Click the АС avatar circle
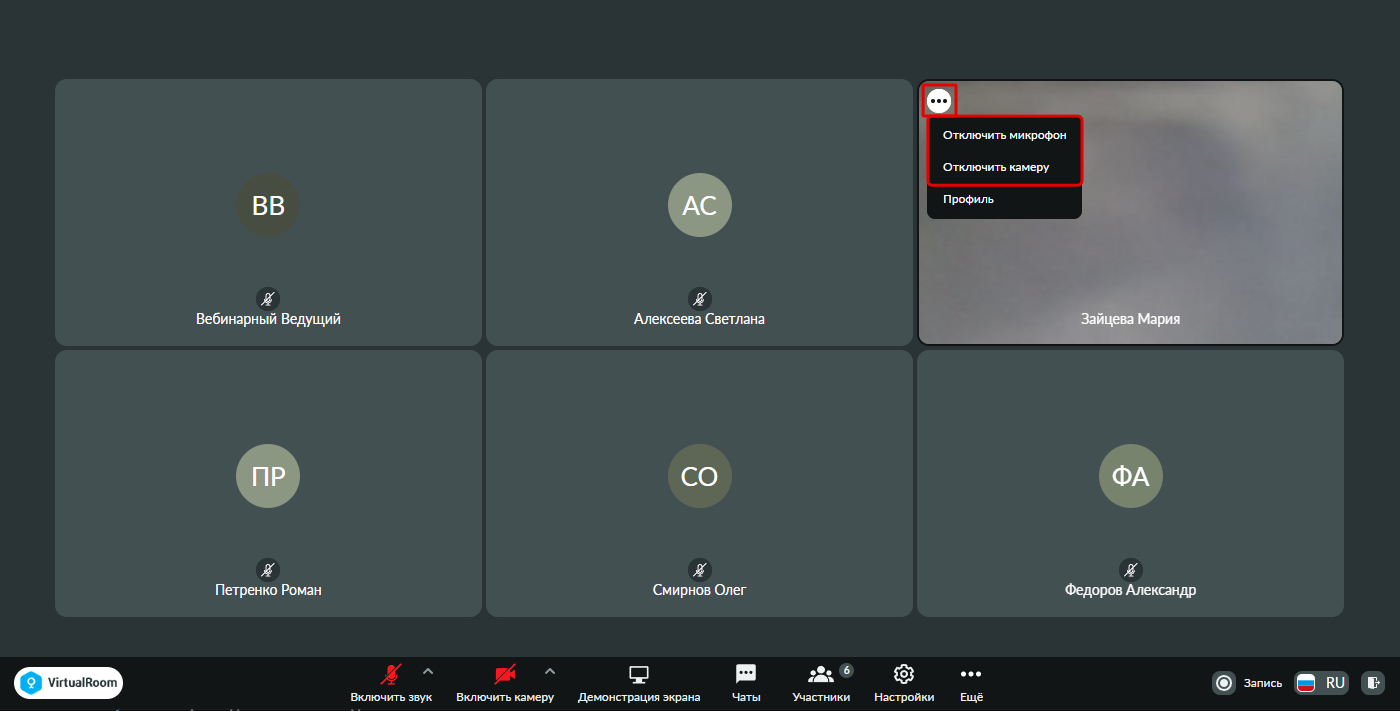The width and height of the screenshot is (1400, 711). coord(700,206)
